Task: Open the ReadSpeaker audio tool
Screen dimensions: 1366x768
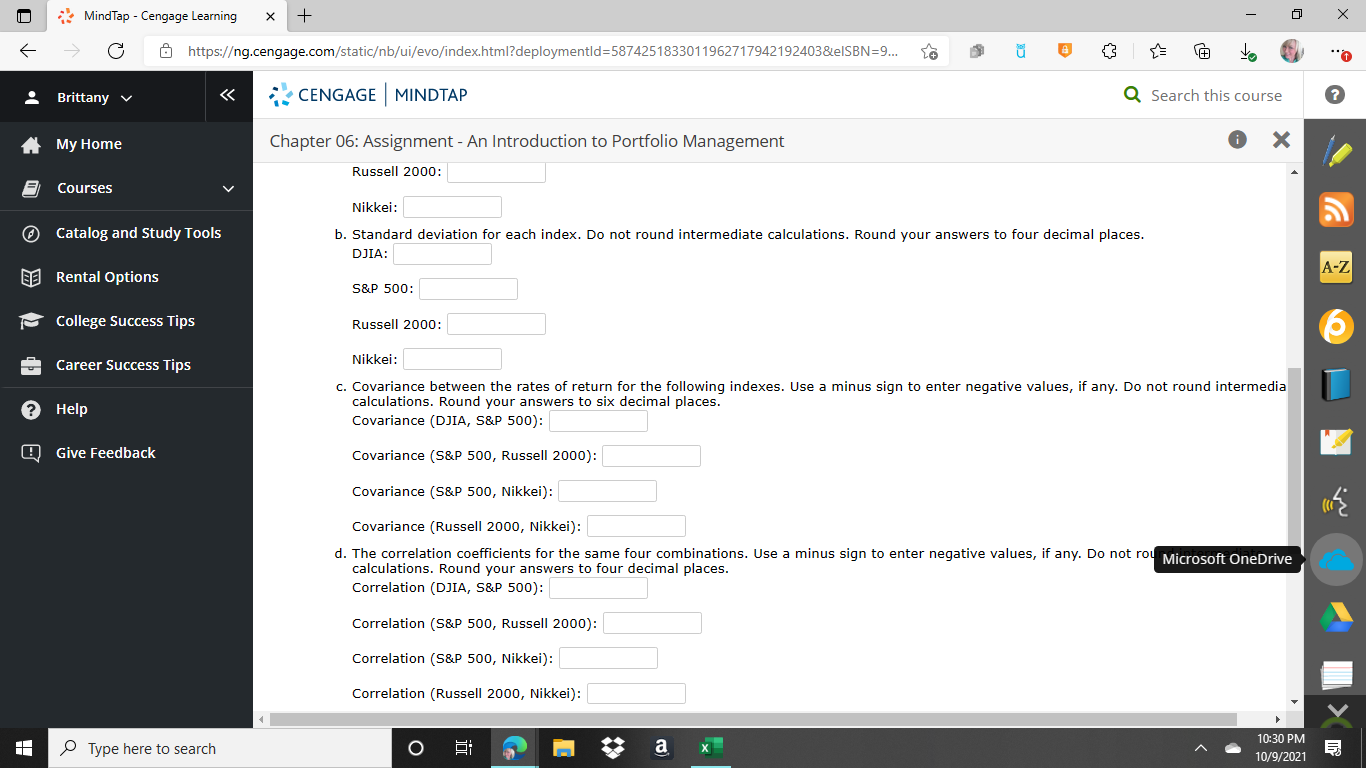Action: click(x=1336, y=501)
